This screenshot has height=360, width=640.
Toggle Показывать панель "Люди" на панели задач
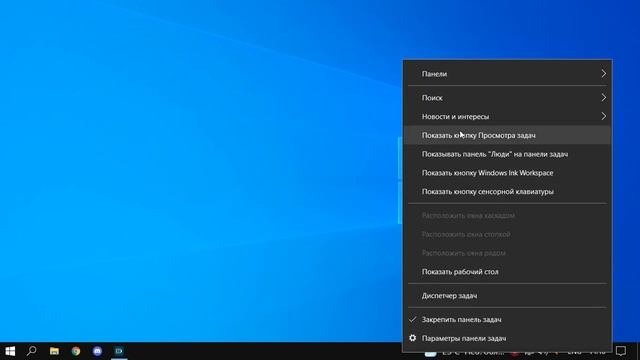507,154
